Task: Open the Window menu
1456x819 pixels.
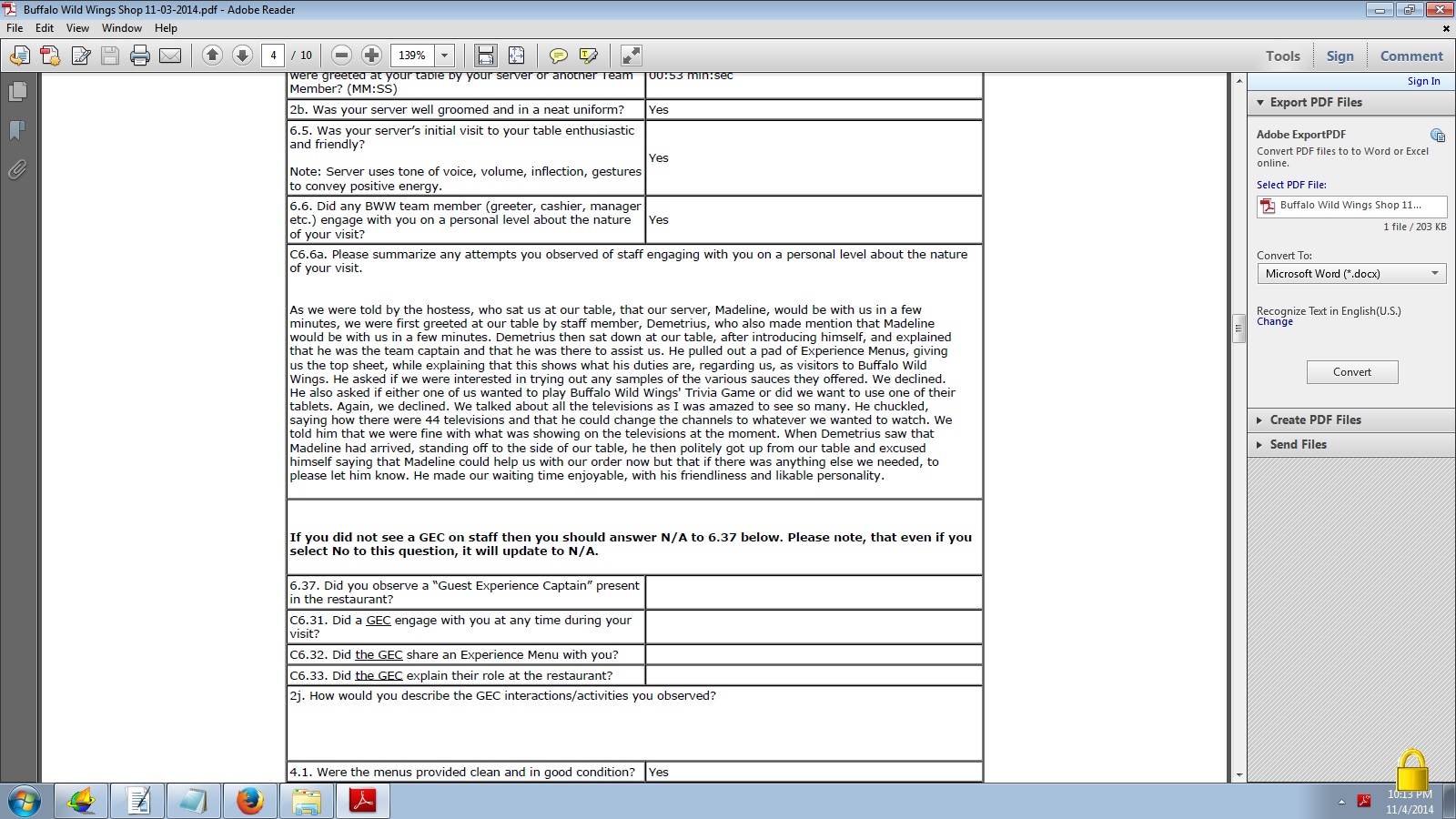Action: [x=122, y=28]
